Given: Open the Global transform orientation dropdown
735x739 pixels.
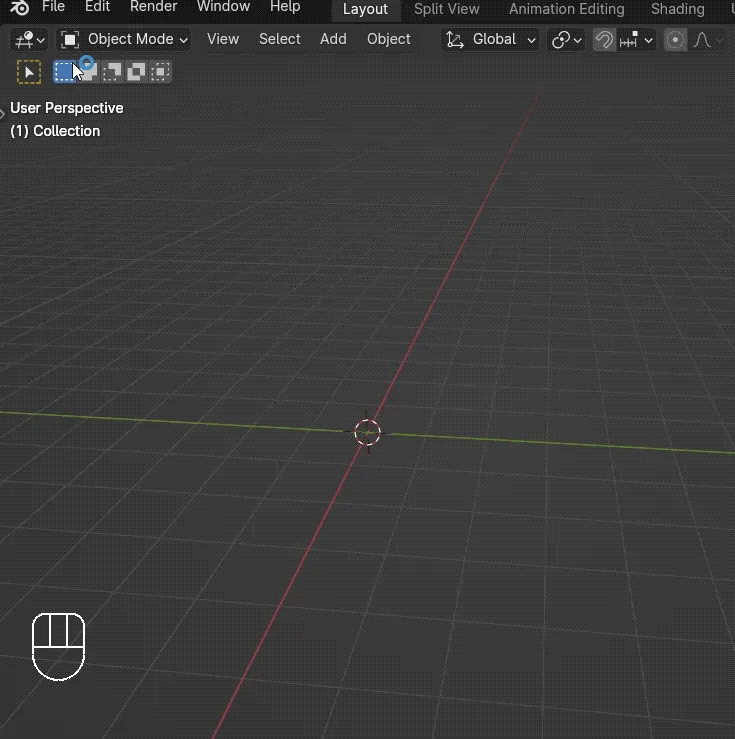Looking at the screenshot, I should 490,40.
